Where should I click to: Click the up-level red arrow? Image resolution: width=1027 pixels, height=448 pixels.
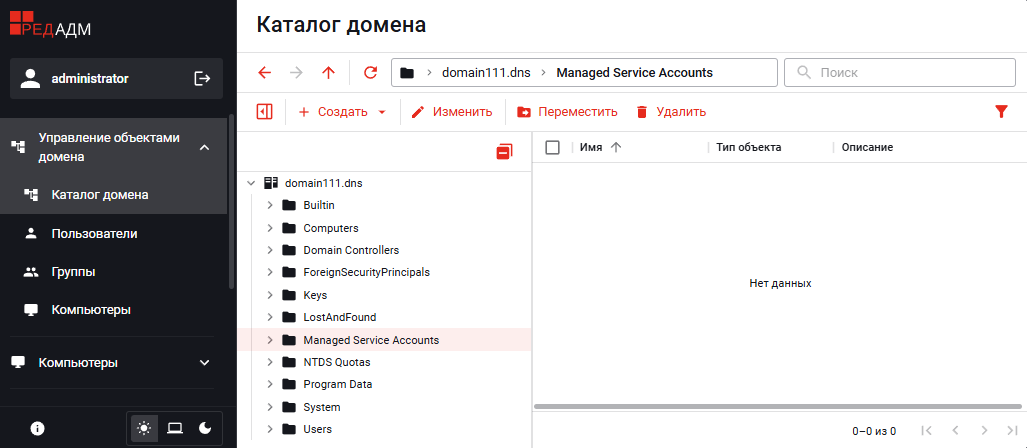[x=328, y=73]
